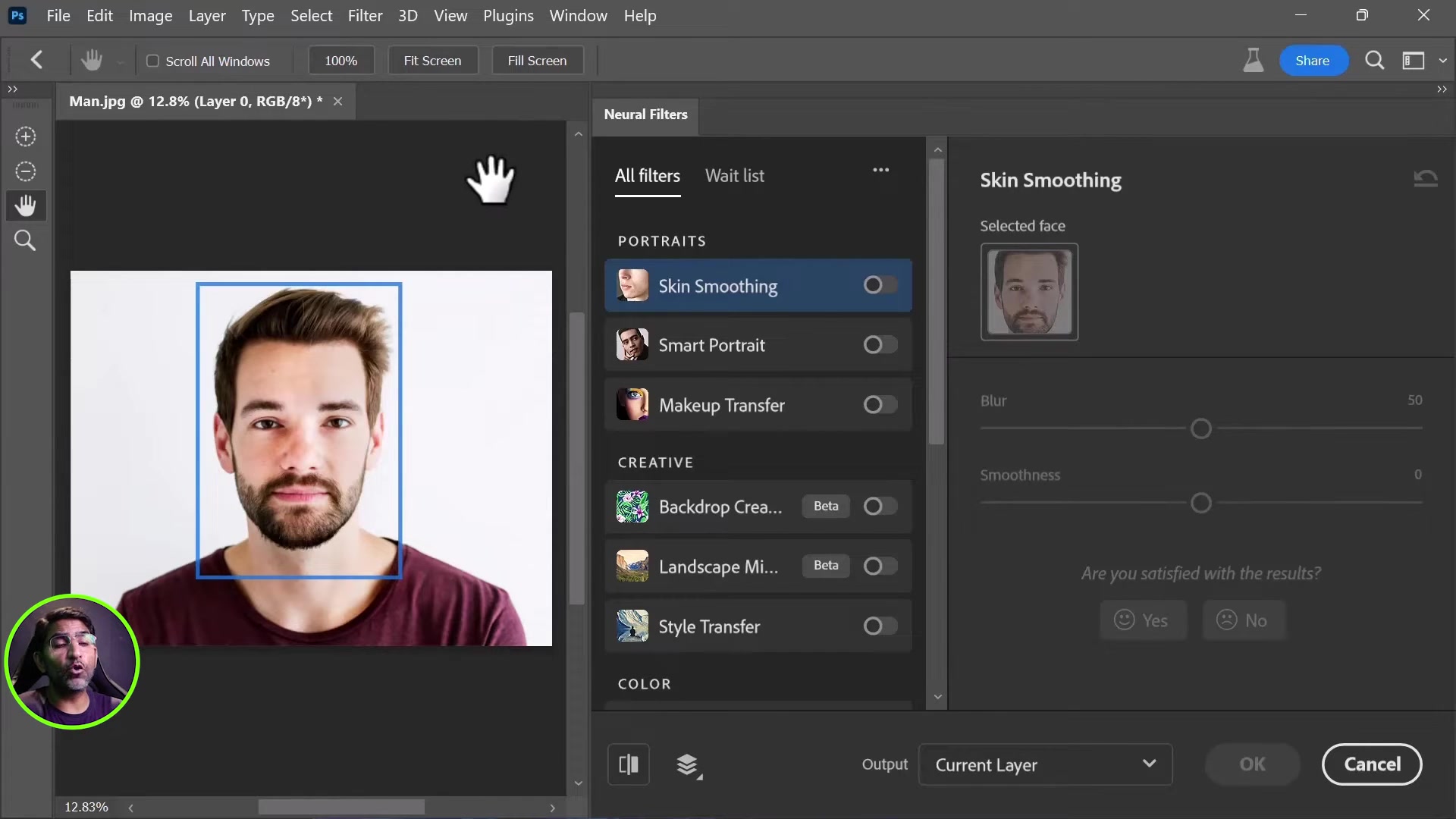Check the Scroll All Windows checkbox
Screen dimensions: 1456x819
(x=152, y=61)
